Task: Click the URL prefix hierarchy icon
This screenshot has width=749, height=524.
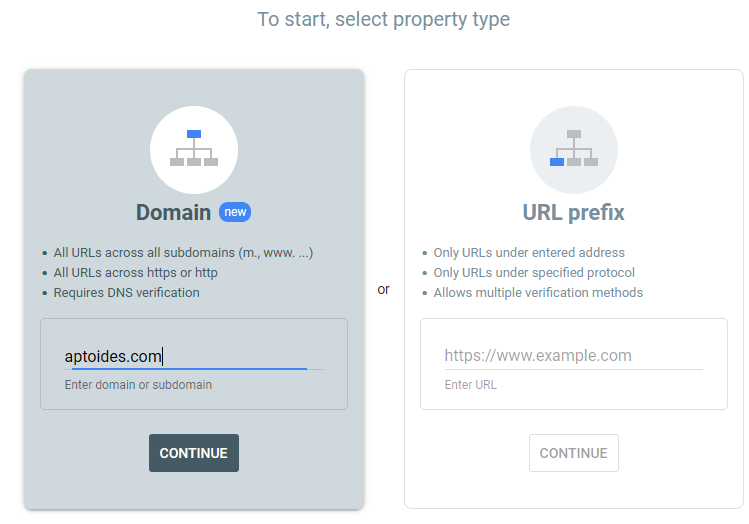Action: point(574,148)
